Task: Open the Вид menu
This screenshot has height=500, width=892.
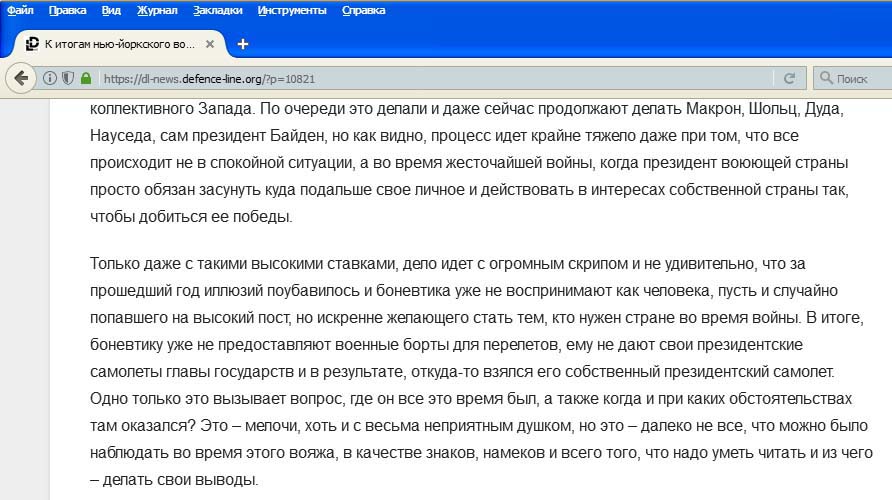Action: (x=111, y=10)
